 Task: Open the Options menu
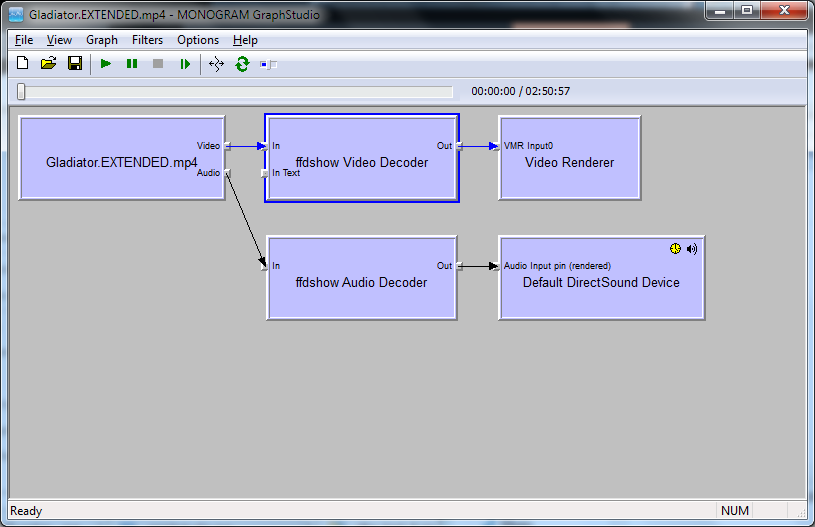198,40
